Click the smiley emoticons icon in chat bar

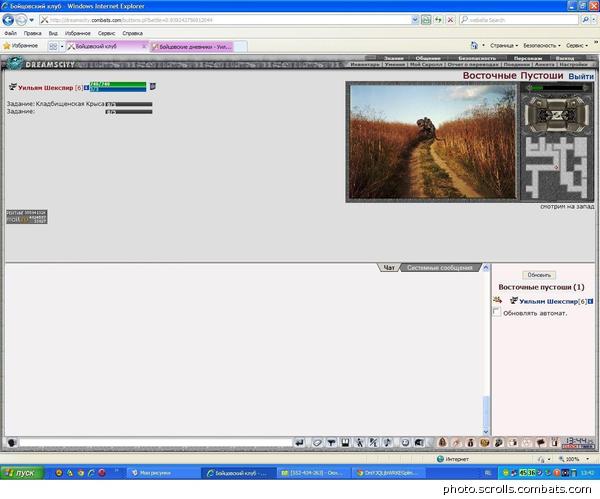(405, 443)
